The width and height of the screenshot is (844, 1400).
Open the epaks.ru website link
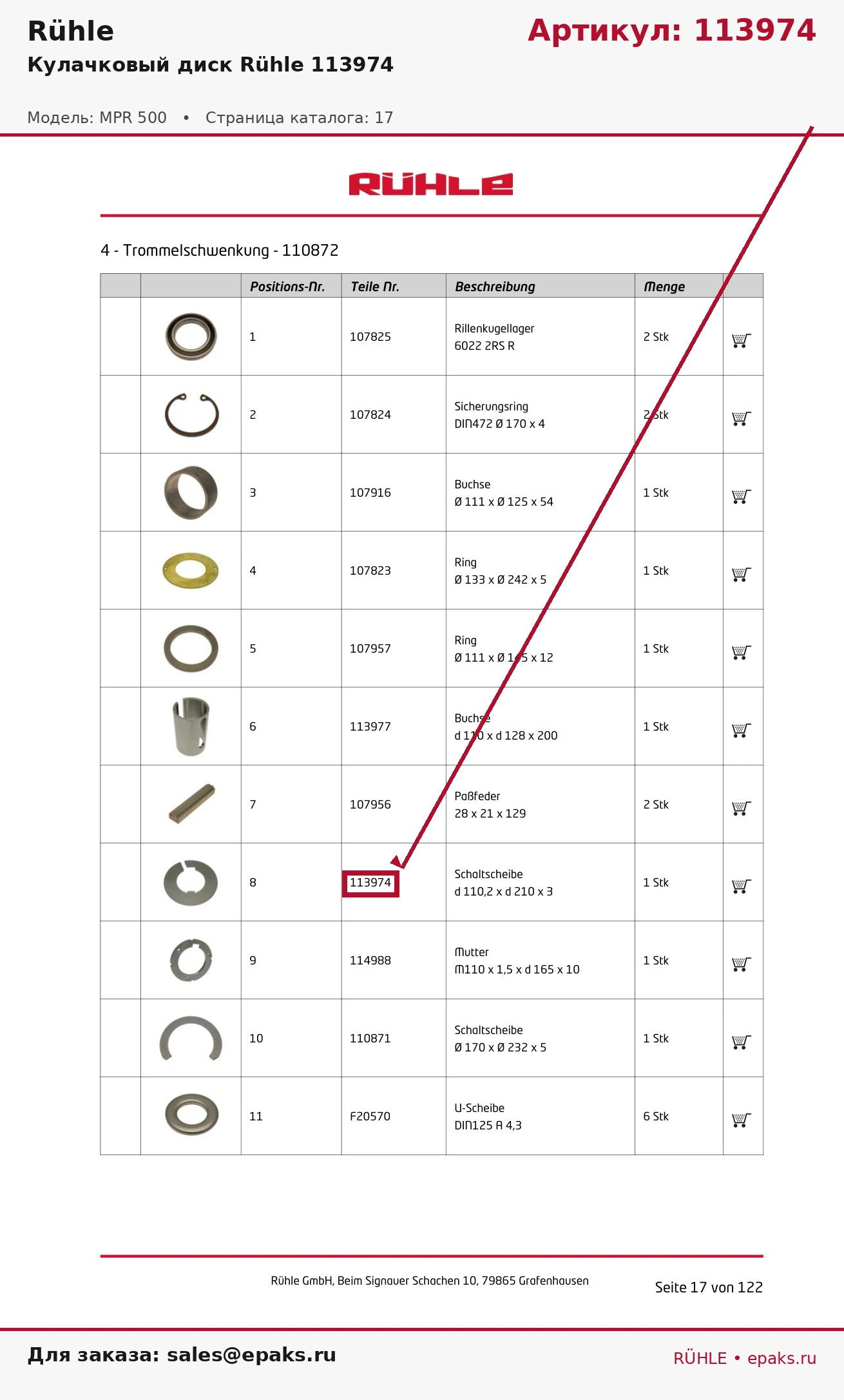[x=782, y=1358]
